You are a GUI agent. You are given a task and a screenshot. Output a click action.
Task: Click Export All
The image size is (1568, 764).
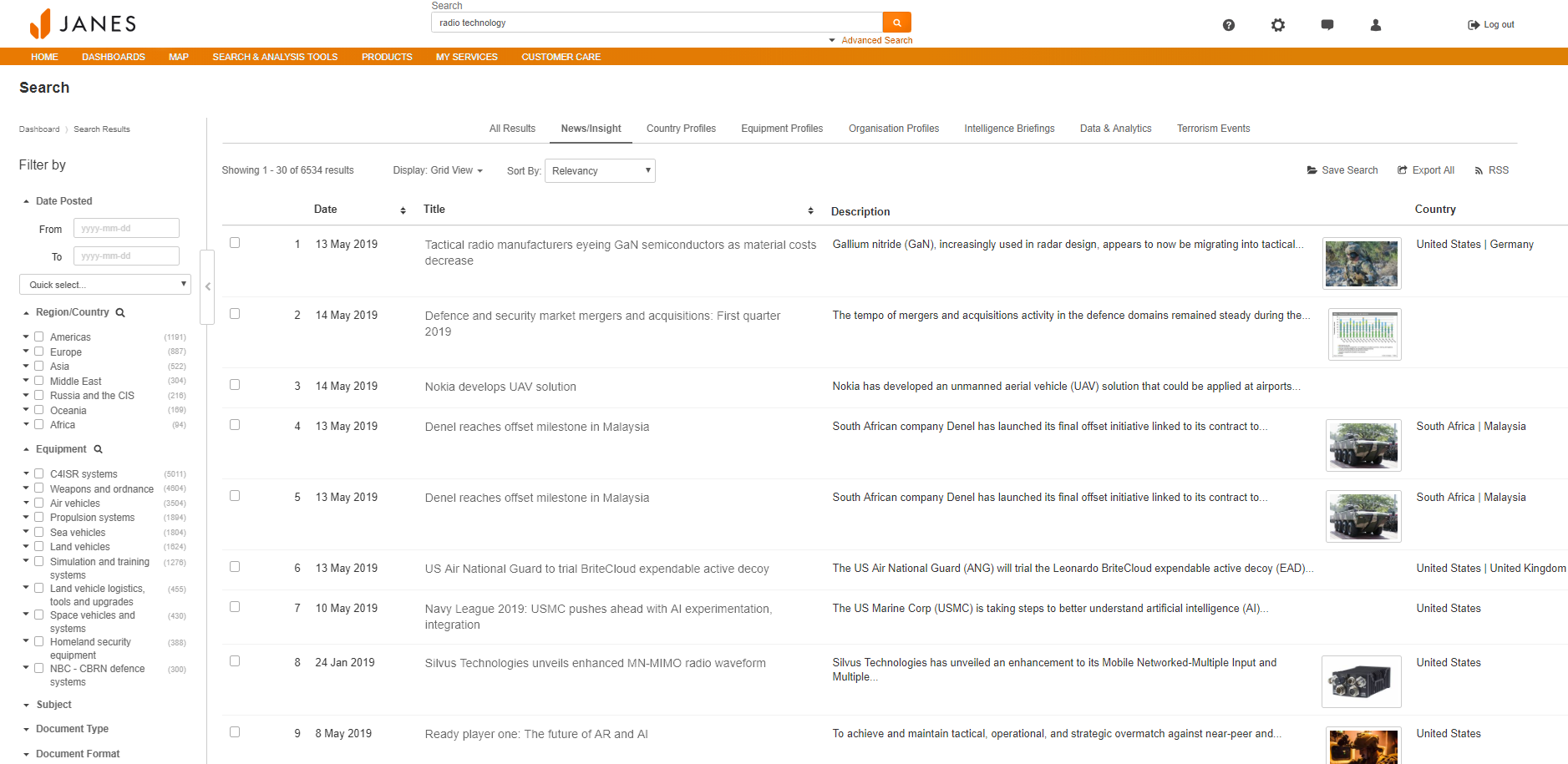(1426, 170)
